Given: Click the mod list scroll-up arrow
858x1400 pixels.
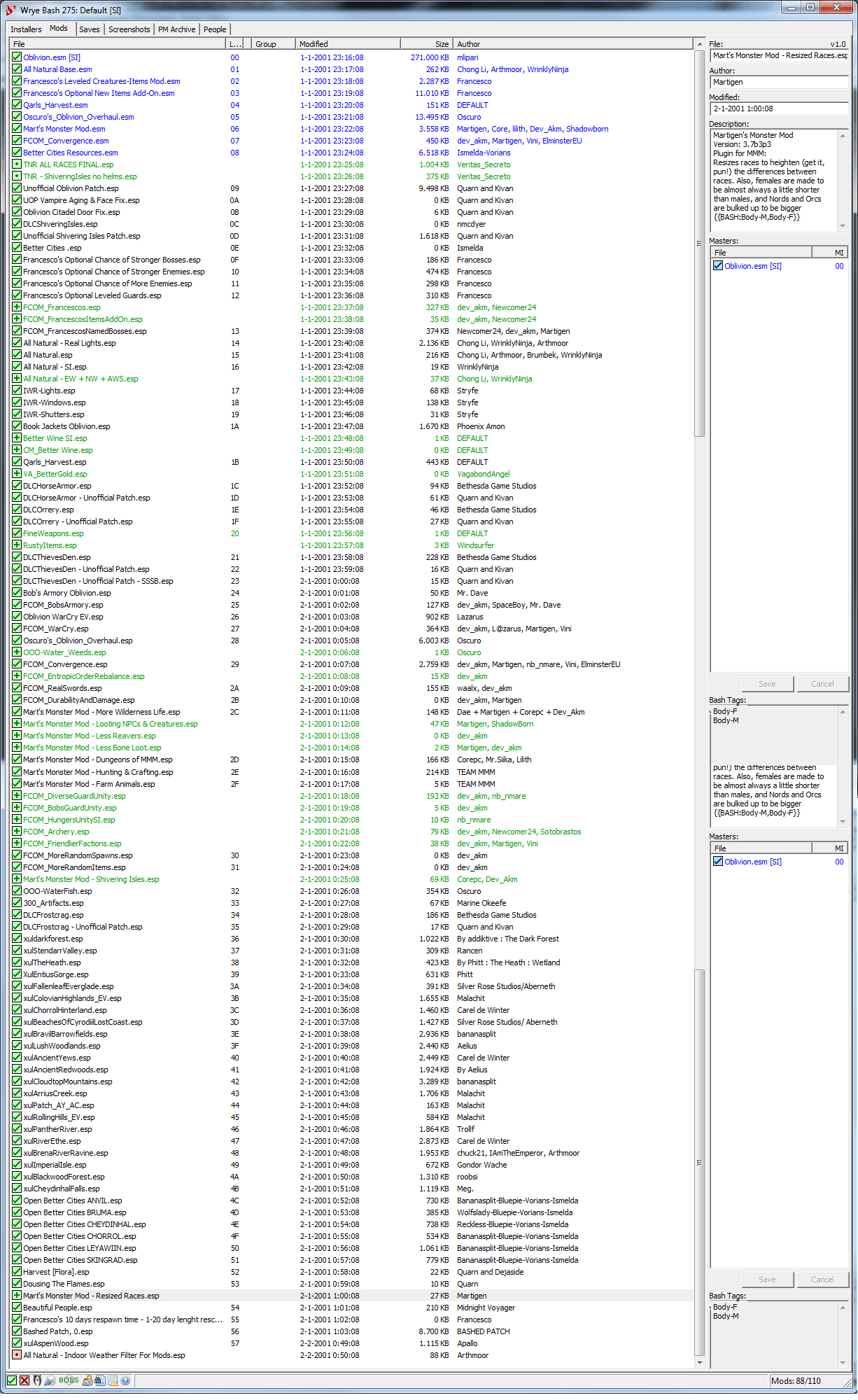Looking at the screenshot, I should click(699, 44).
